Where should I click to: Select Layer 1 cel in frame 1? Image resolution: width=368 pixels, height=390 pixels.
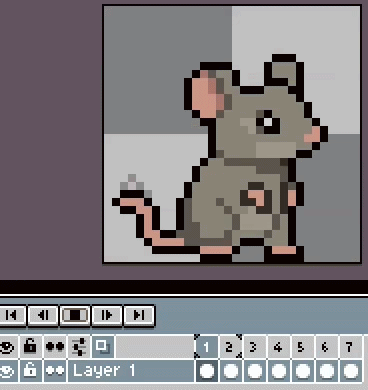tap(206, 371)
